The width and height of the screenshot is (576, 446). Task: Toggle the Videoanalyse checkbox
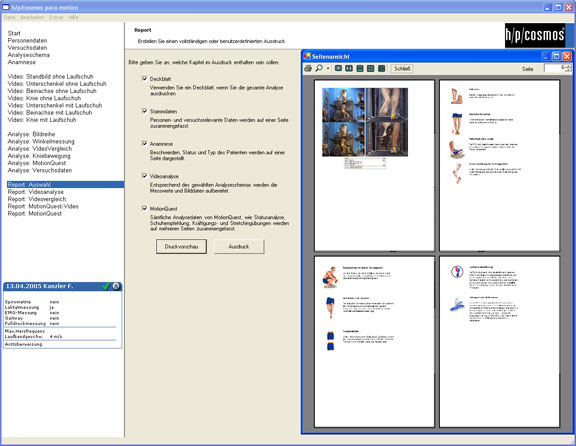click(x=144, y=176)
